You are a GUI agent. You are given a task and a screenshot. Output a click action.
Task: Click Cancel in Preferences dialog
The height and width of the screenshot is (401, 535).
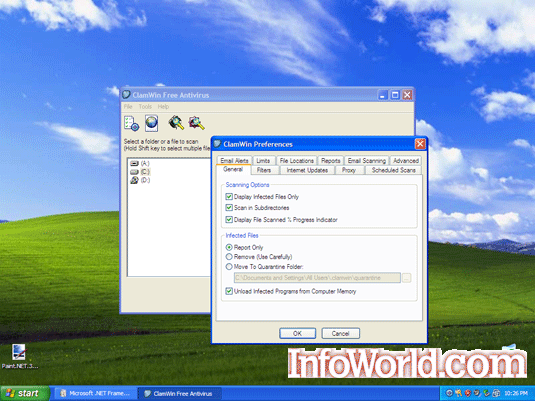point(341,333)
